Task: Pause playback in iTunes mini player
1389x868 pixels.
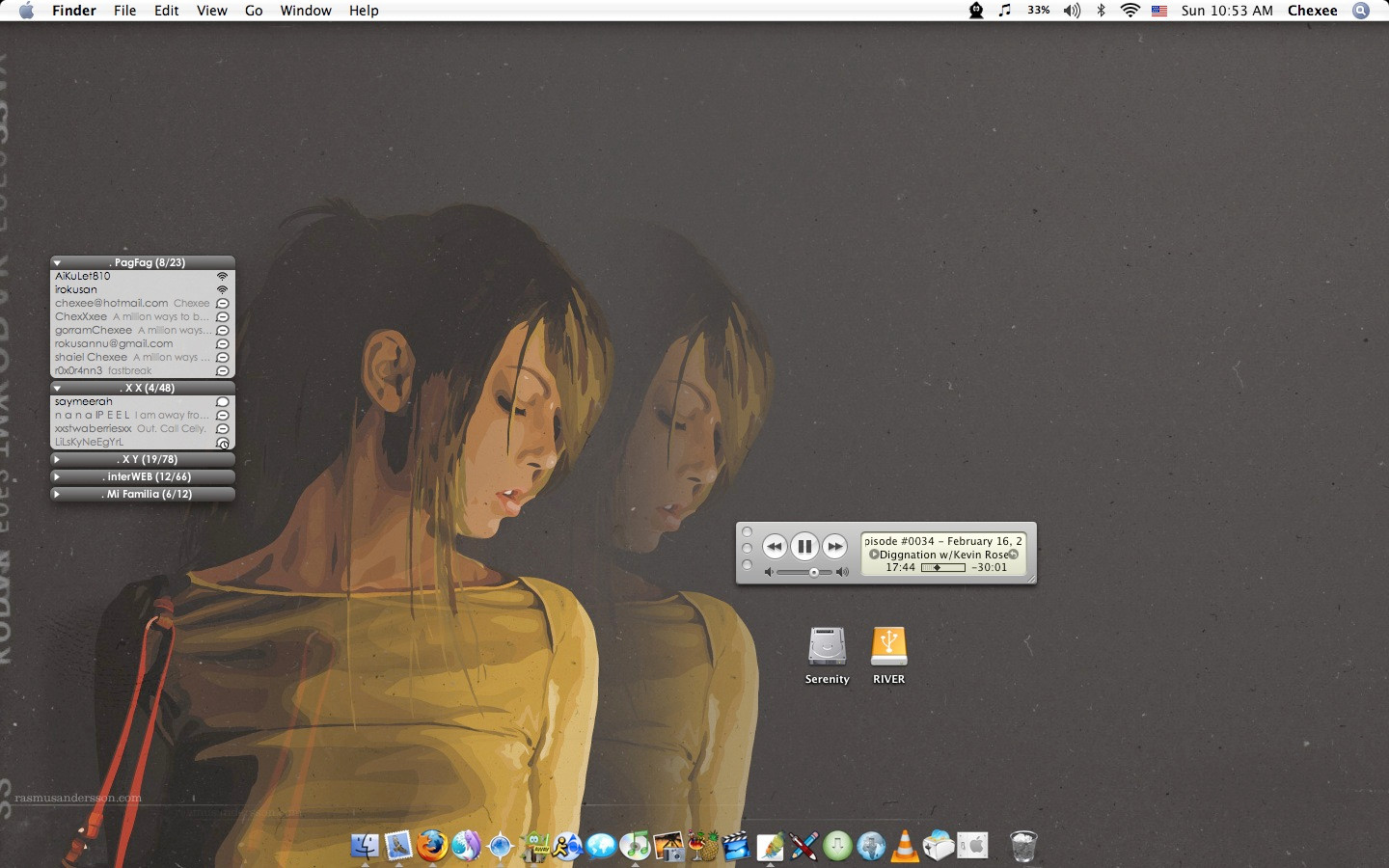Action: pos(804,547)
